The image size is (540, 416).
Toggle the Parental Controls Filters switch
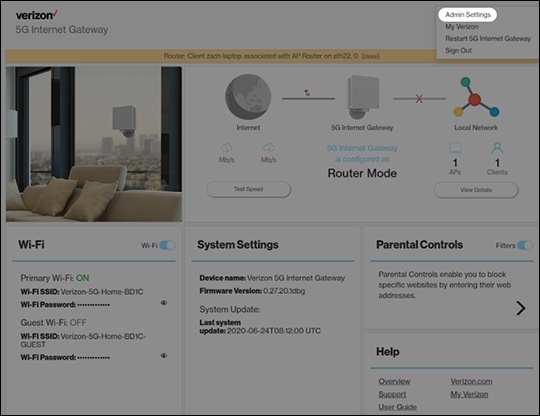[x=525, y=245]
